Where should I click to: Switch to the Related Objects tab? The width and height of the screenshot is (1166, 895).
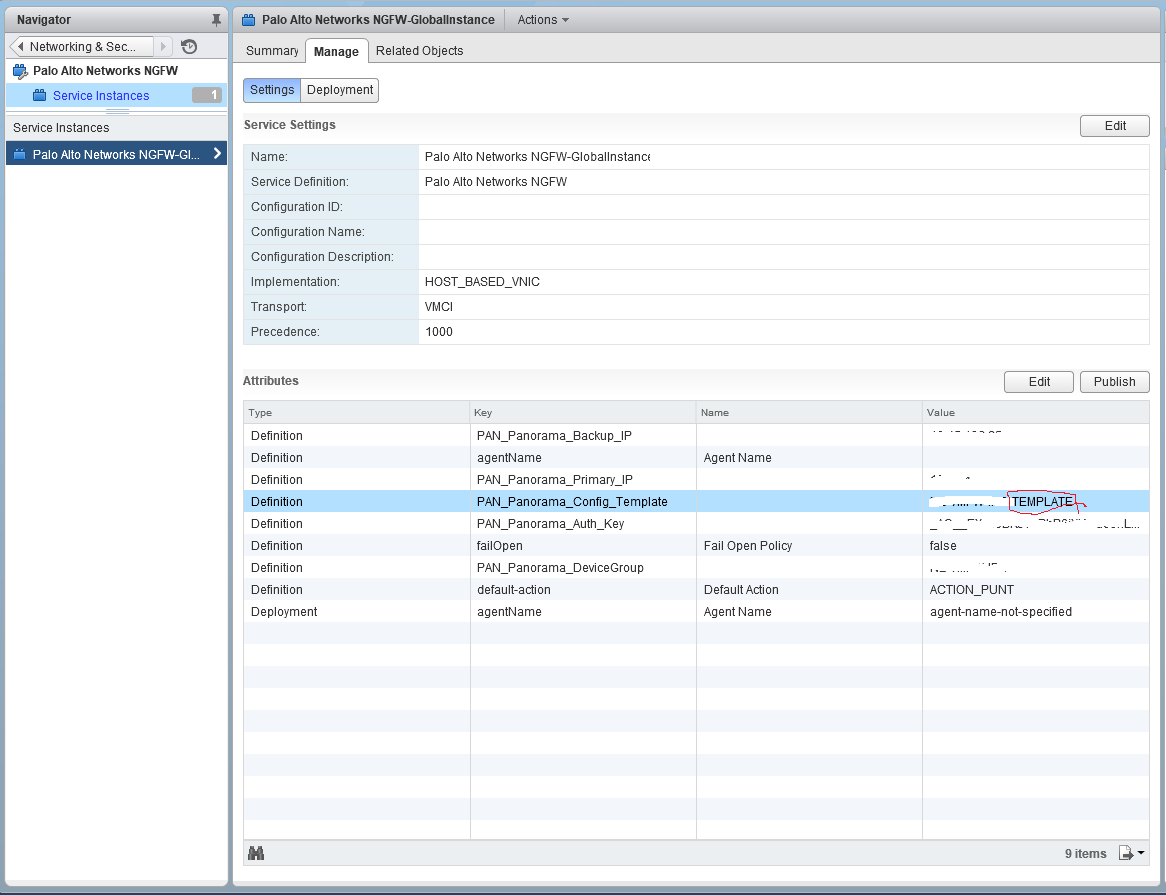click(x=419, y=51)
